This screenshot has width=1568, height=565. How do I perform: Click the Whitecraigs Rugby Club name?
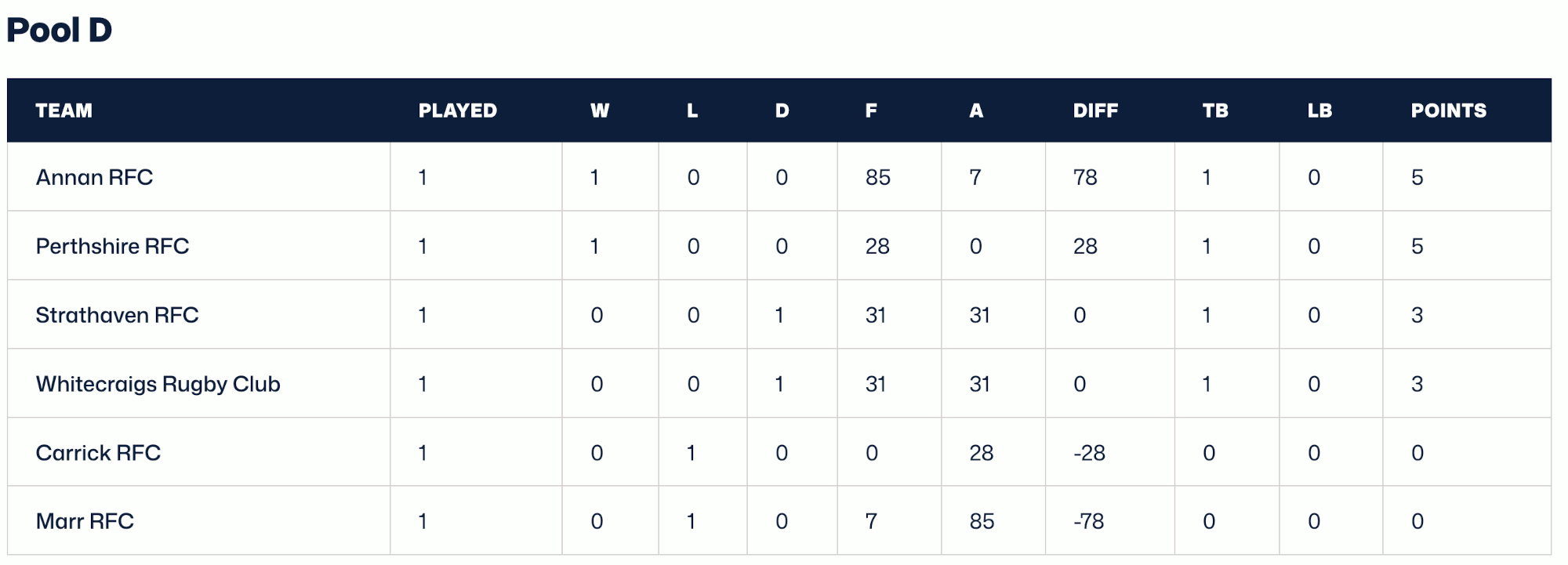158,384
